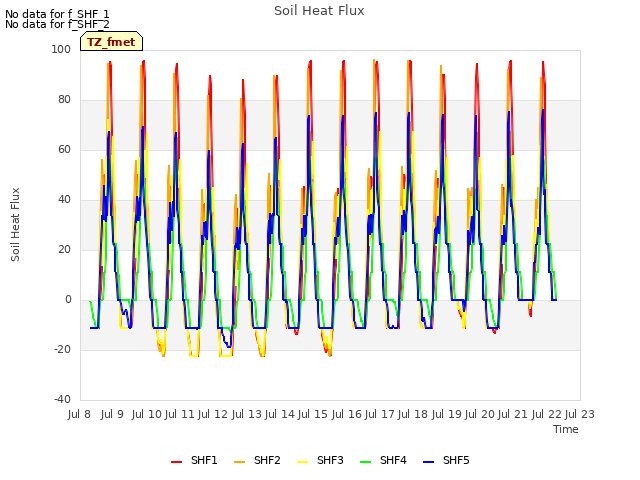Click the 'Jul 17' x-axis tick label
640x480 pixels.
click(x=379, y=414)
